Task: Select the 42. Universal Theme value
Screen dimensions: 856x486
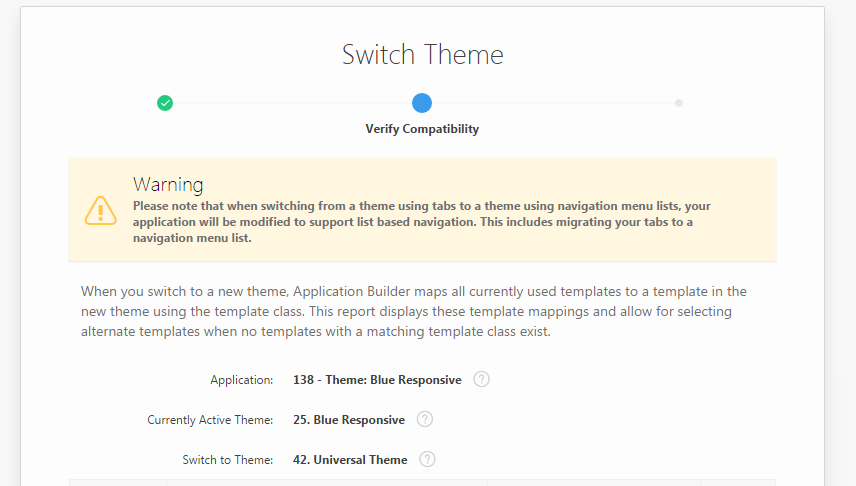Action: (x=350, y=460)
